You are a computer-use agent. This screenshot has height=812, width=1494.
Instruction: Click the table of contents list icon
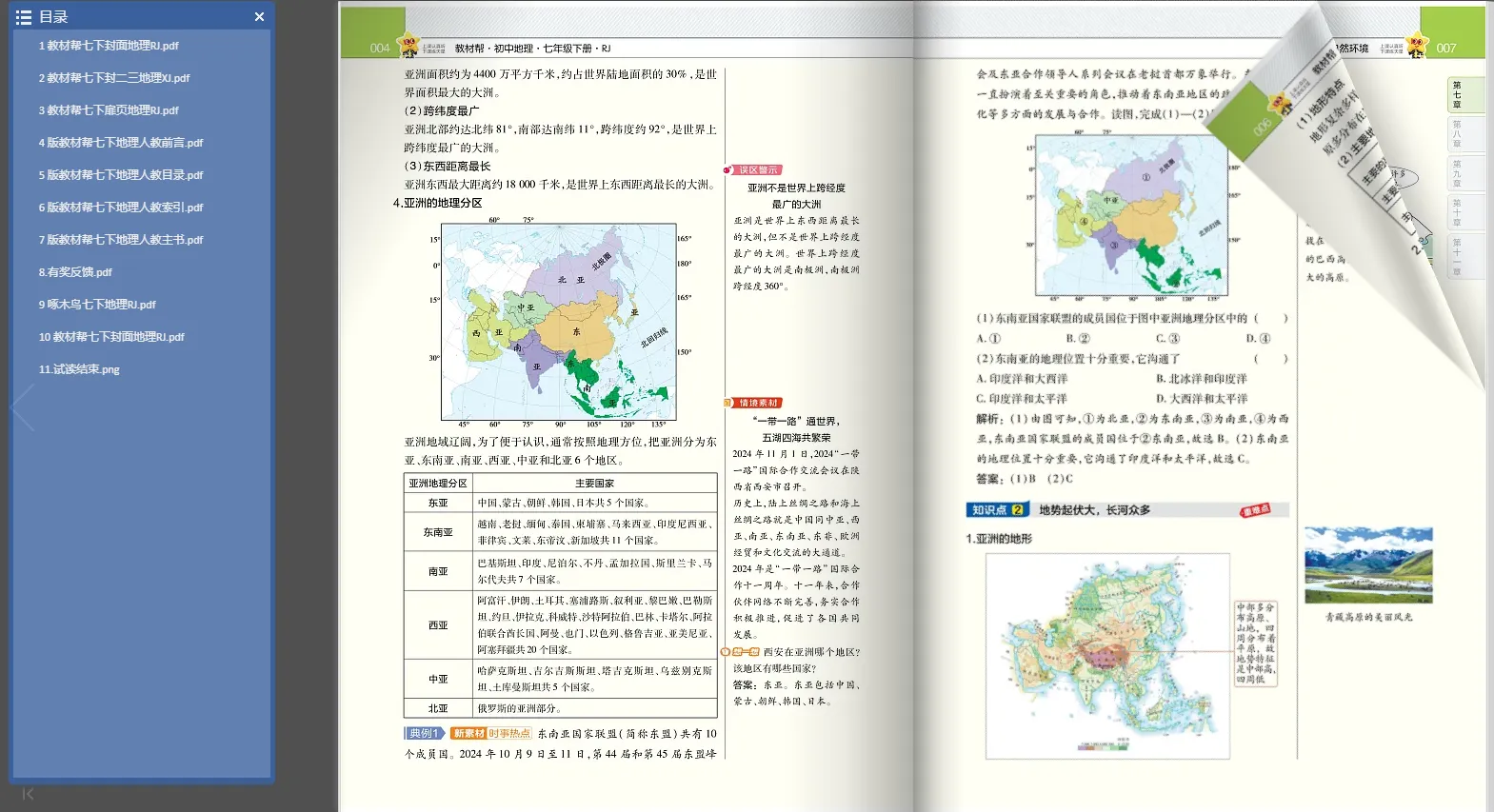point(24,17)
